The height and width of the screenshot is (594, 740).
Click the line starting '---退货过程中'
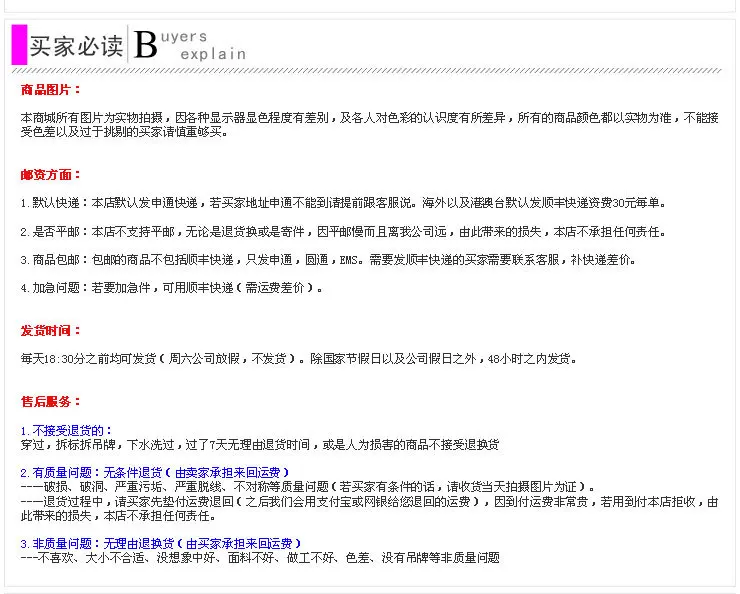tap(370, 502)
